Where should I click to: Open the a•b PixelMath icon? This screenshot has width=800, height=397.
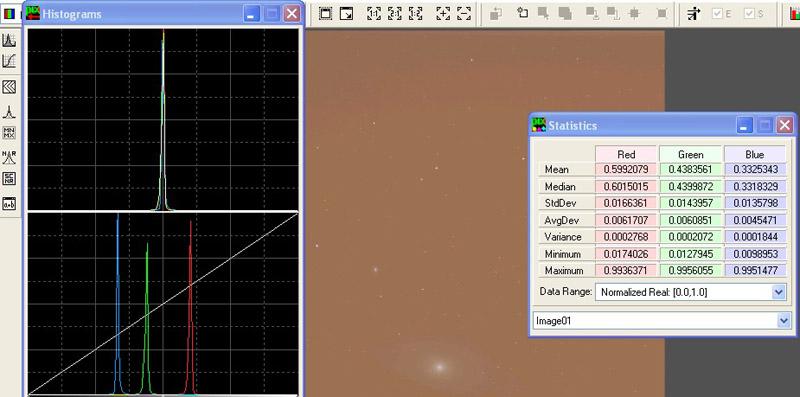pos(9,204)
